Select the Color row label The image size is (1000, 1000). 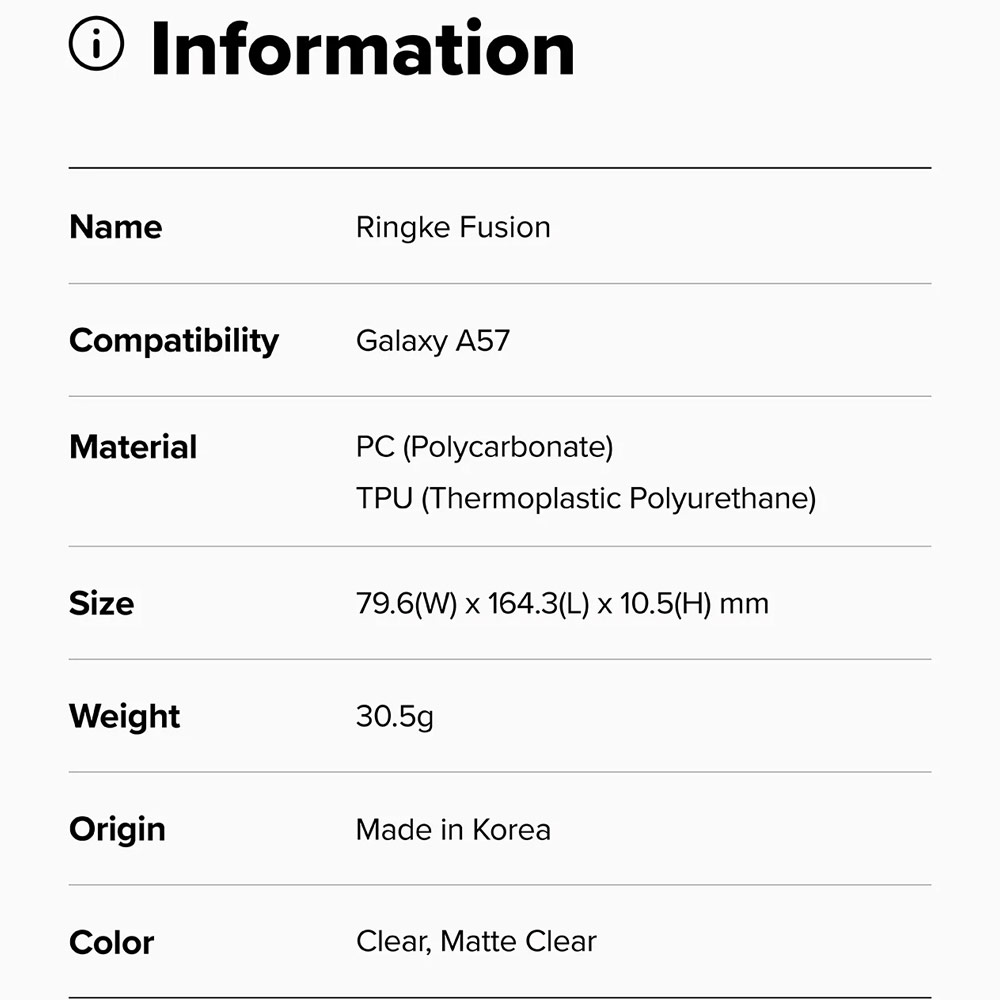coord(112,942)
